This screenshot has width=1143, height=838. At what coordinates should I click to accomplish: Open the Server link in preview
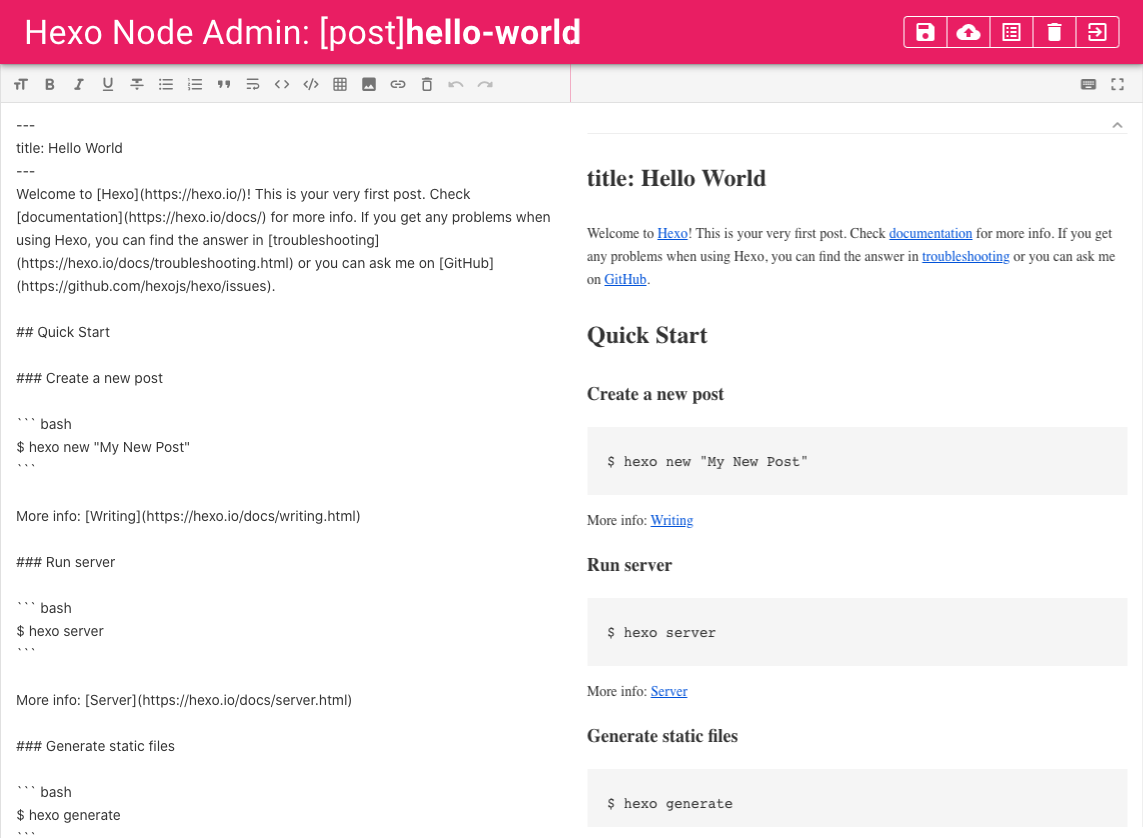[669, 691]
